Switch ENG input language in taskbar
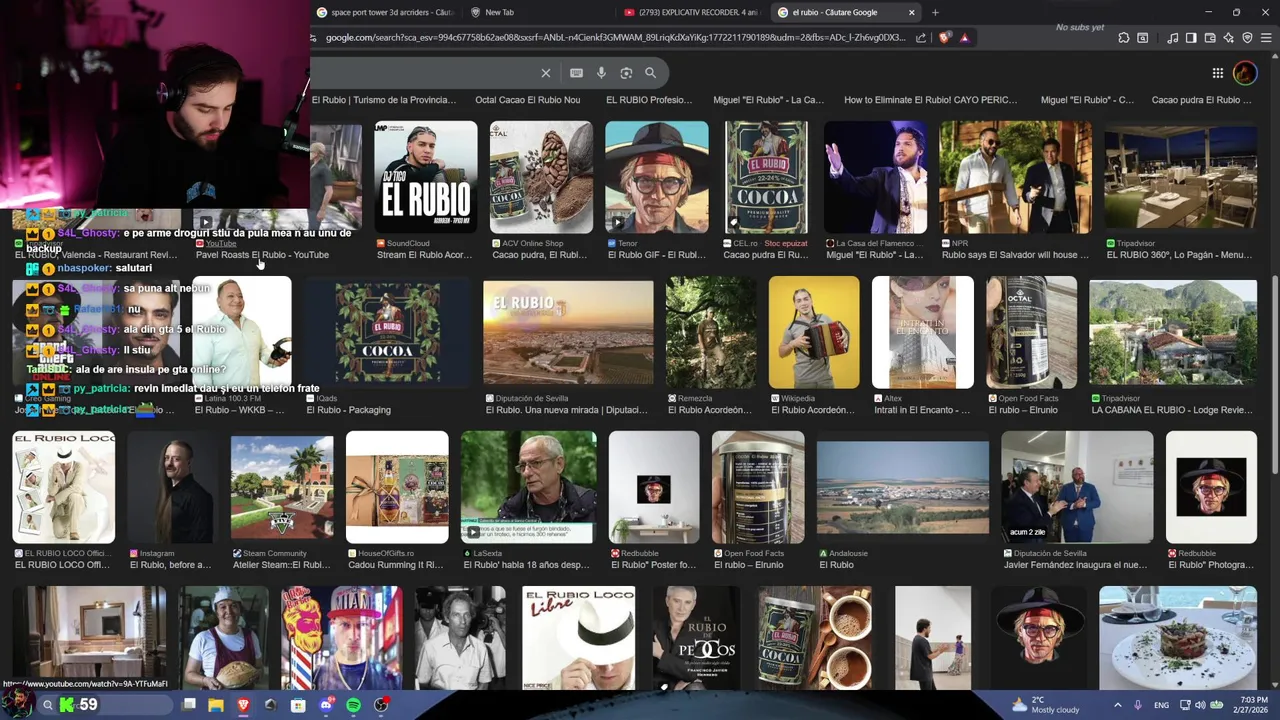The width and height of the screenshot is (1280, 720). click(x=1161, y=705)
